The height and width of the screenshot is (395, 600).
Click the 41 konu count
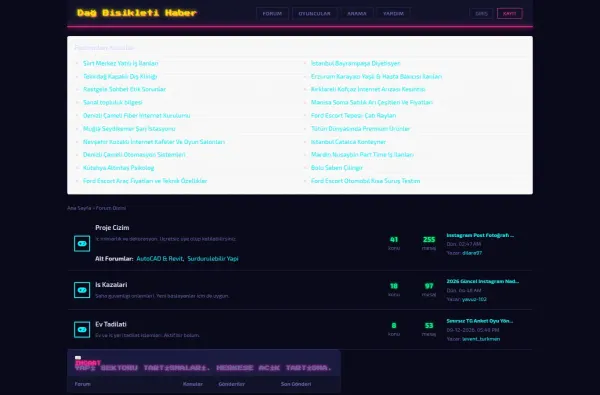tap(394, 240)
